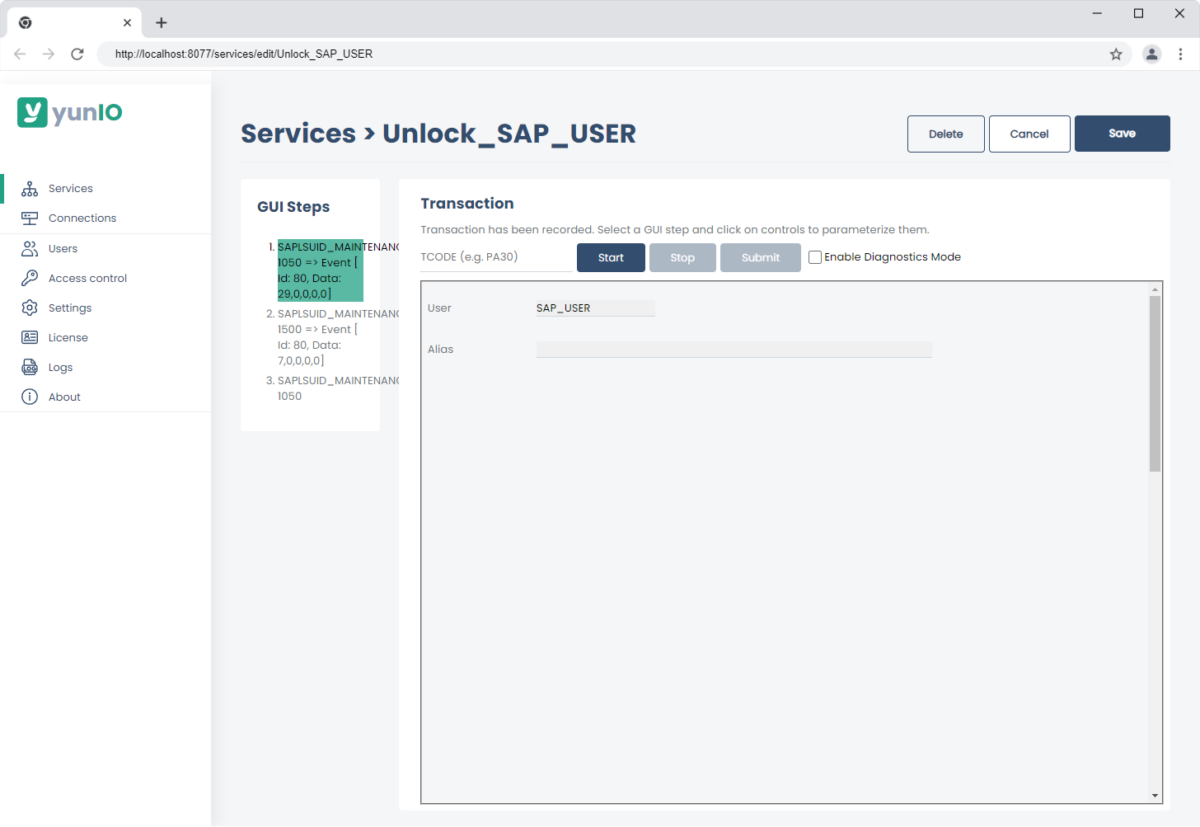The height and width of the screenshot is (827, 1200).
Task: Go back in browser history
Action: [20, 54]
